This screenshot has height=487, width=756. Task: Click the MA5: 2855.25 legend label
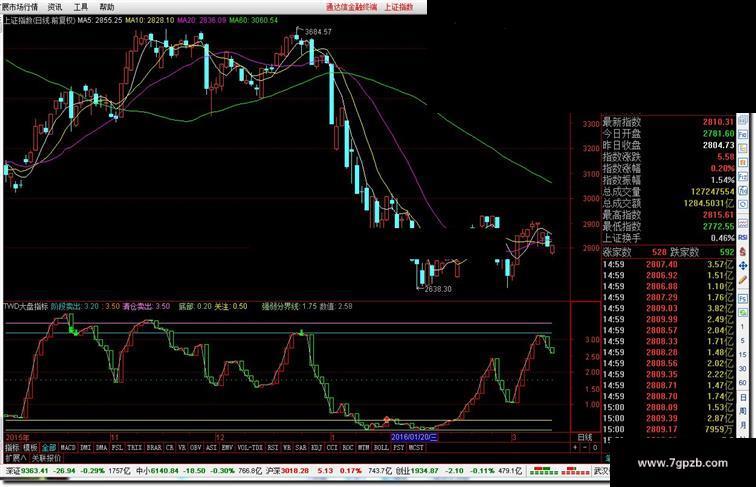pos(100,20)
